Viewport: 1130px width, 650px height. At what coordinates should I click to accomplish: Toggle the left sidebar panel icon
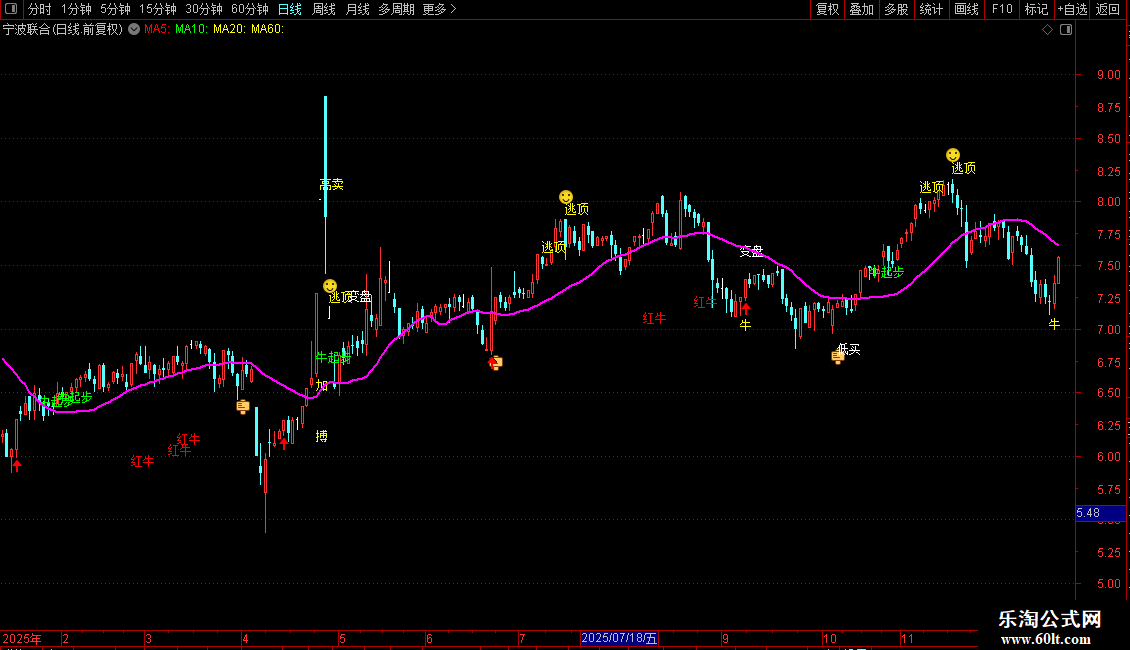[11, 9]
